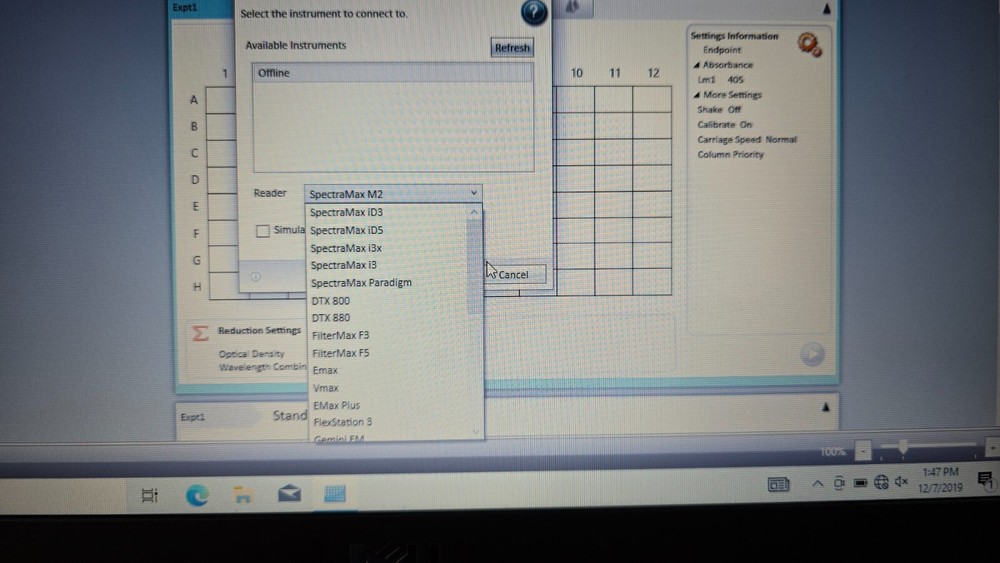The image size is (1000, 563).
Task: Toggle the Simulator checkbox
Action: 263,231
